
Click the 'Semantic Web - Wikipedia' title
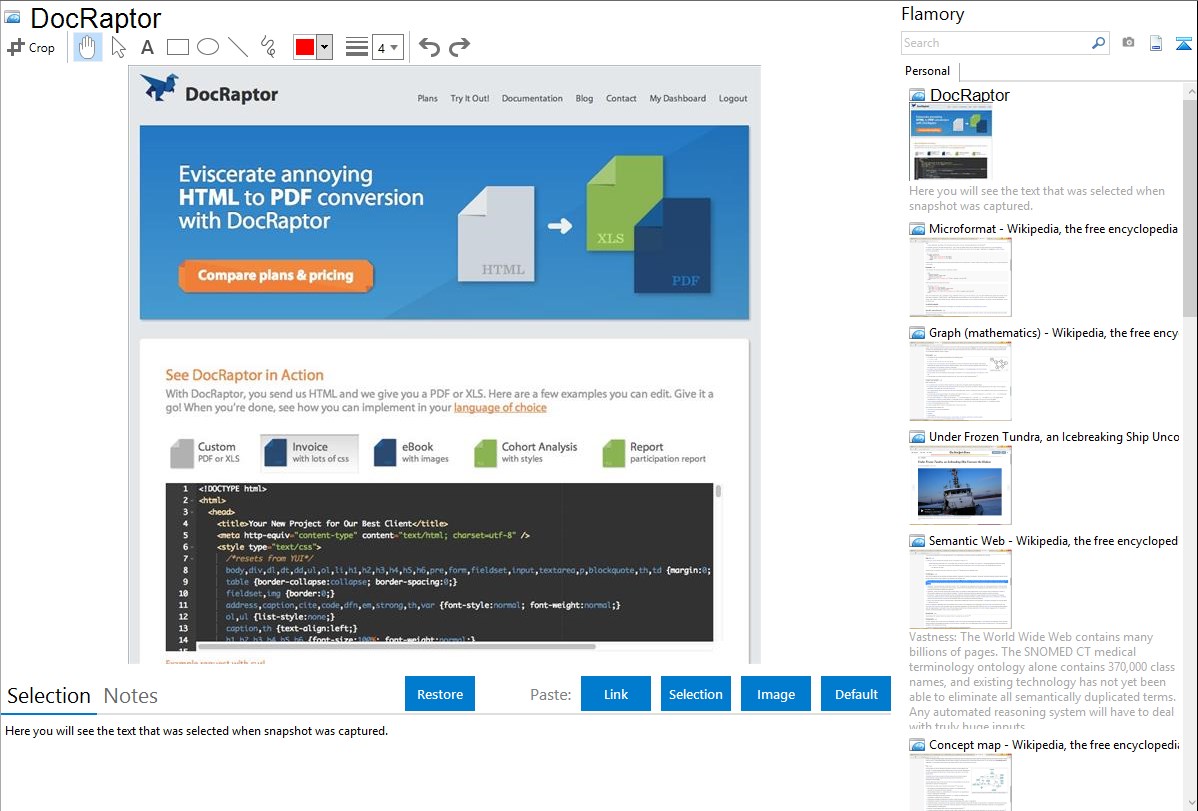pyautogui.click(x=1054, y=541)
